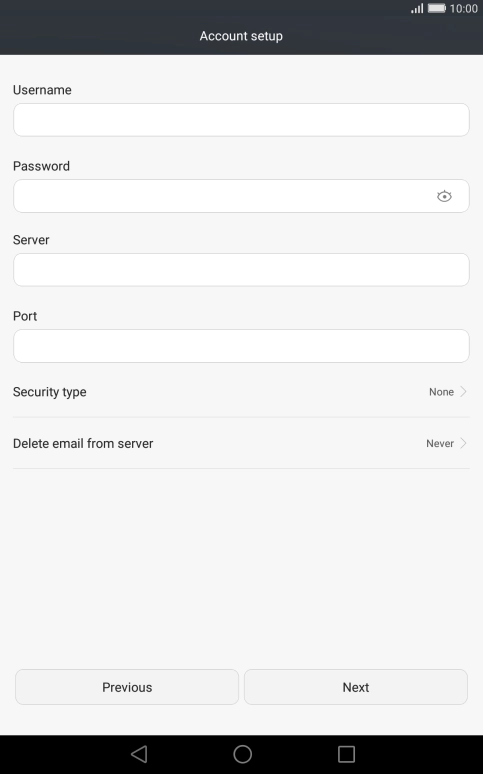Click the Next button
483x774 pixels.
[x=356, y=687]
